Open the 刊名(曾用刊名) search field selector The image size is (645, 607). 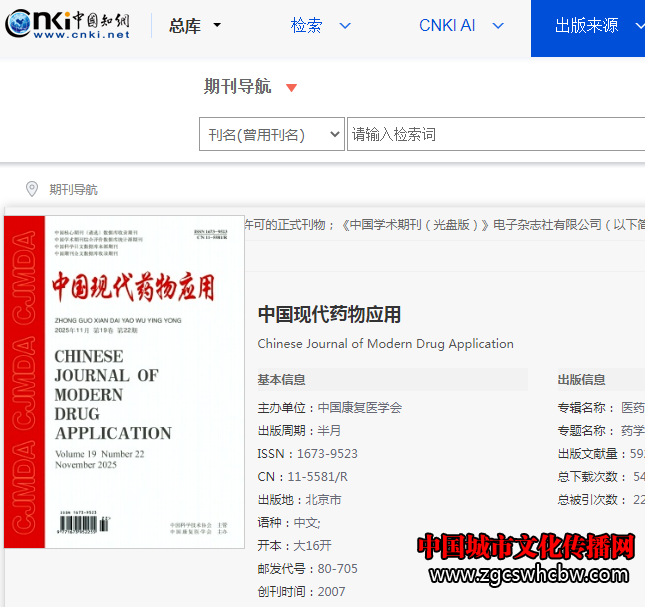[x=271, y=135]
